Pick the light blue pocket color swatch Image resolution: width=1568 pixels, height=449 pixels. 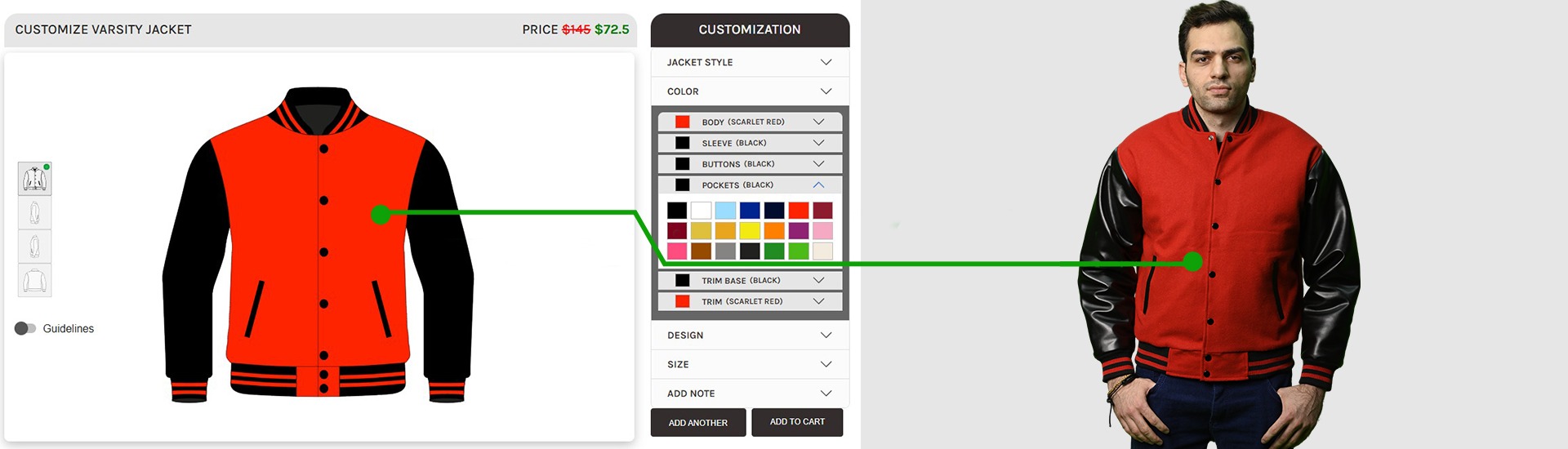725,211
